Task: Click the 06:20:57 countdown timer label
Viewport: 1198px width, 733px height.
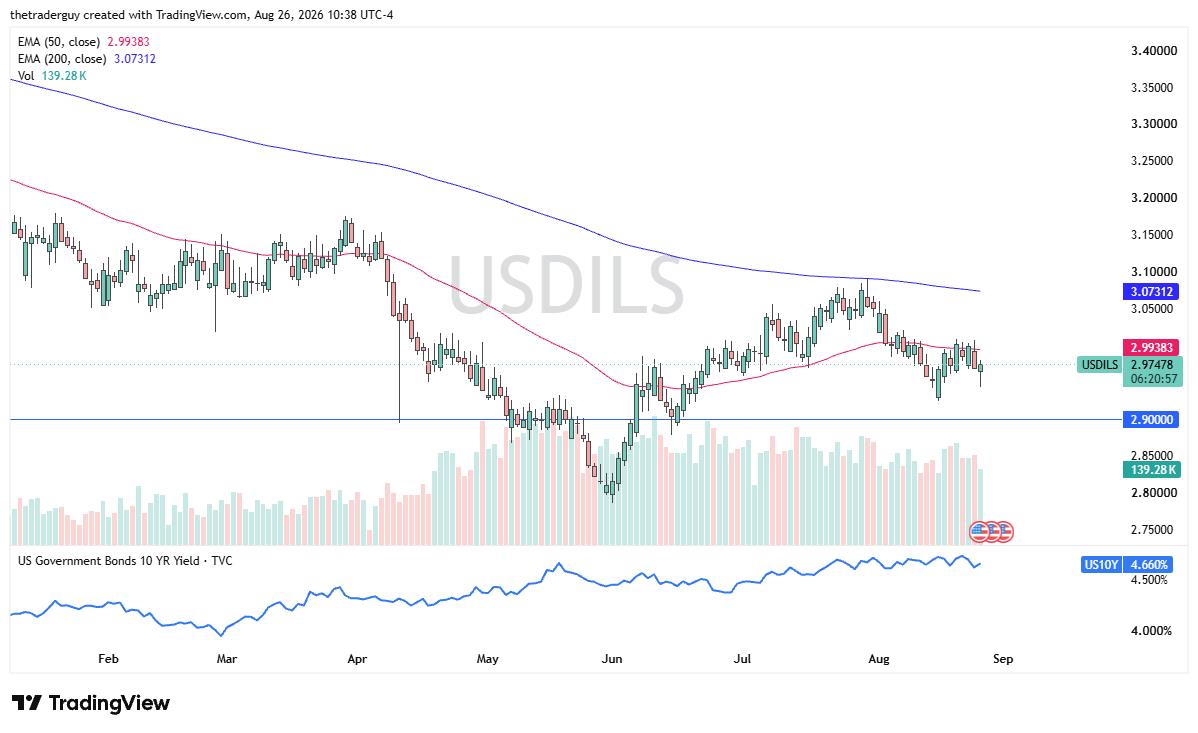Action: pos(1151,378)
